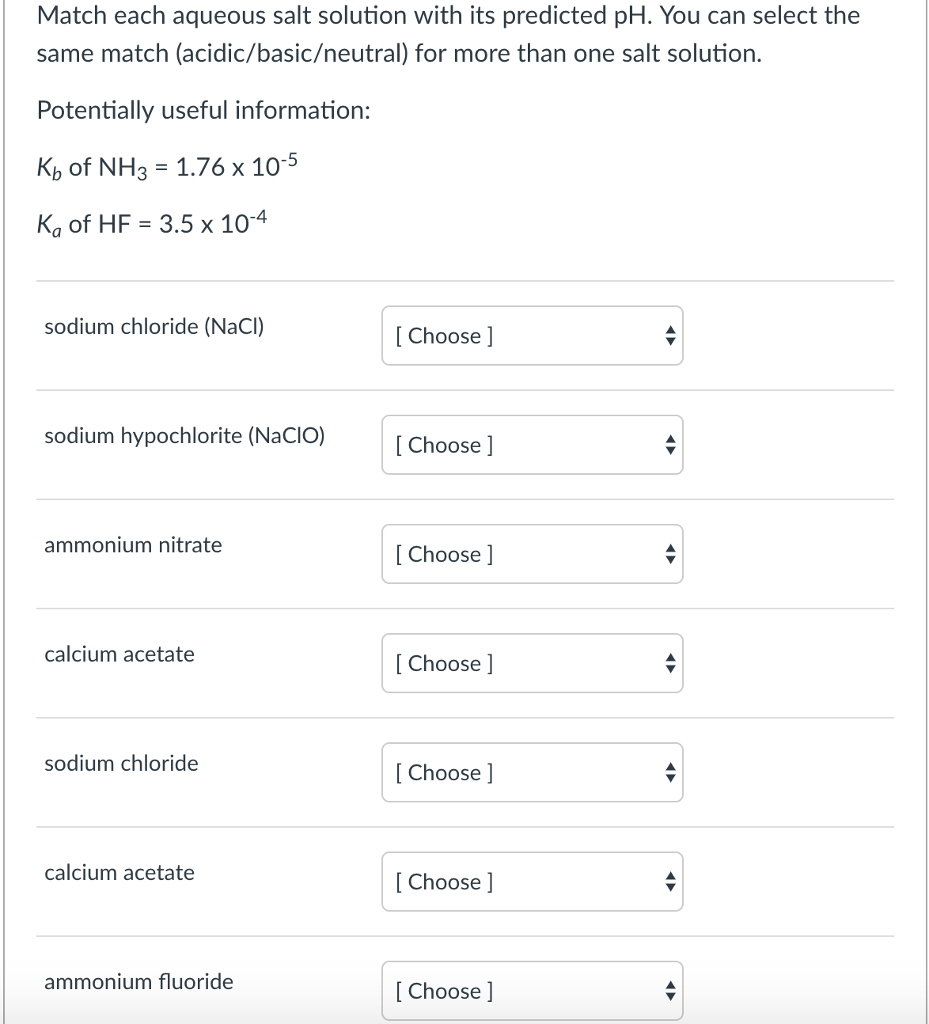Open the pH dropdown for the second sodium chloride
This screenshot has height=1024, width=929.
pyautogui.click(x=531, y=771)
